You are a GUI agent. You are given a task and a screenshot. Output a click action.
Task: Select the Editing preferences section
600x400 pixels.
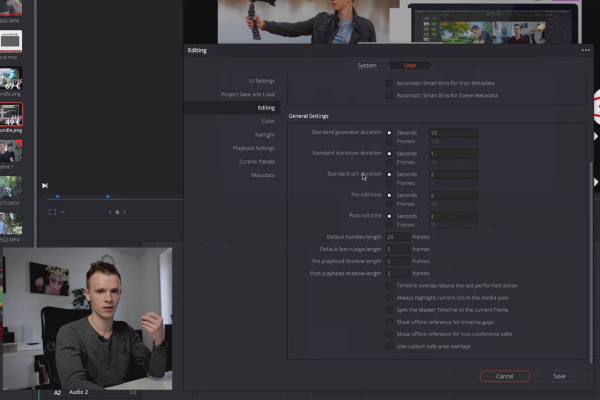(232, 108)
